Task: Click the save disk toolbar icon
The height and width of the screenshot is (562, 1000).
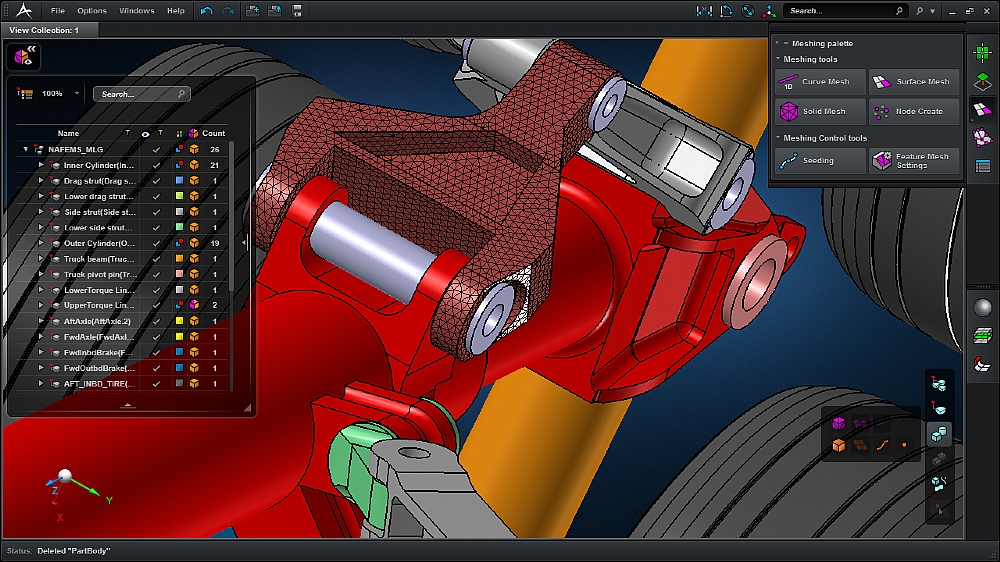Action: [297, 11]
